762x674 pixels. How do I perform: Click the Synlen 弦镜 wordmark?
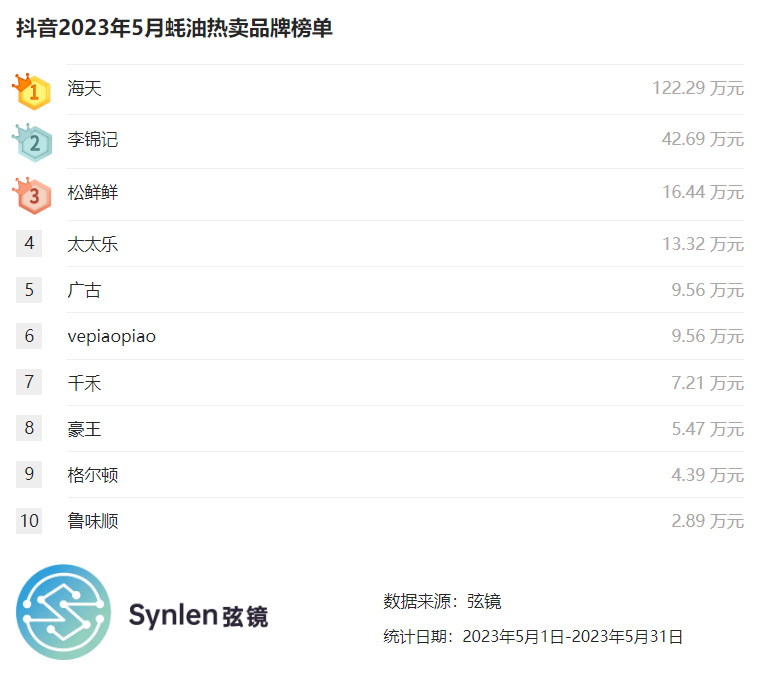(x=198, y=616)
